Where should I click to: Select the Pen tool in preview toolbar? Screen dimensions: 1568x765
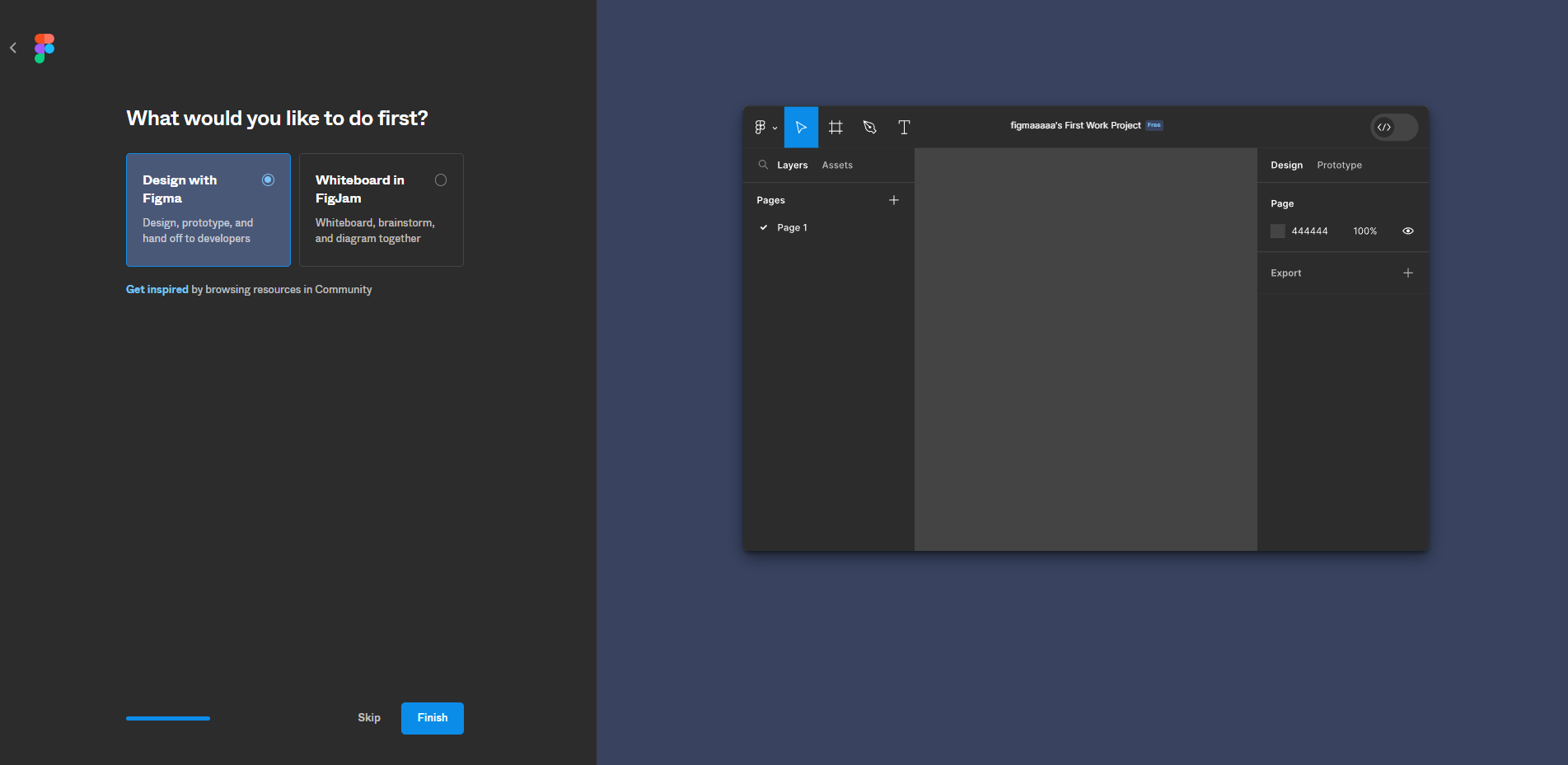(x=869, y=127)
